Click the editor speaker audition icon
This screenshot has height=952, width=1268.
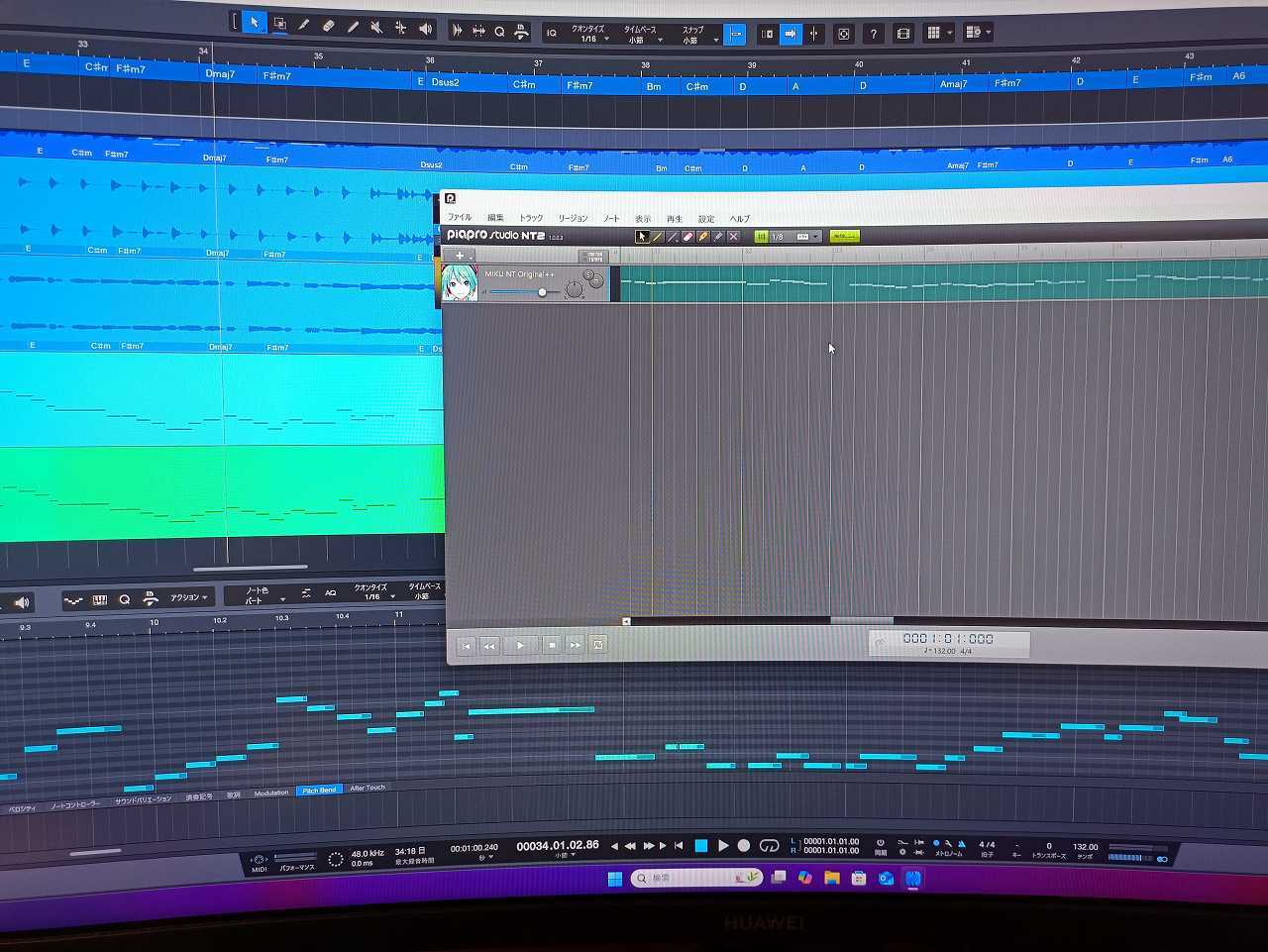coord(21,601)
